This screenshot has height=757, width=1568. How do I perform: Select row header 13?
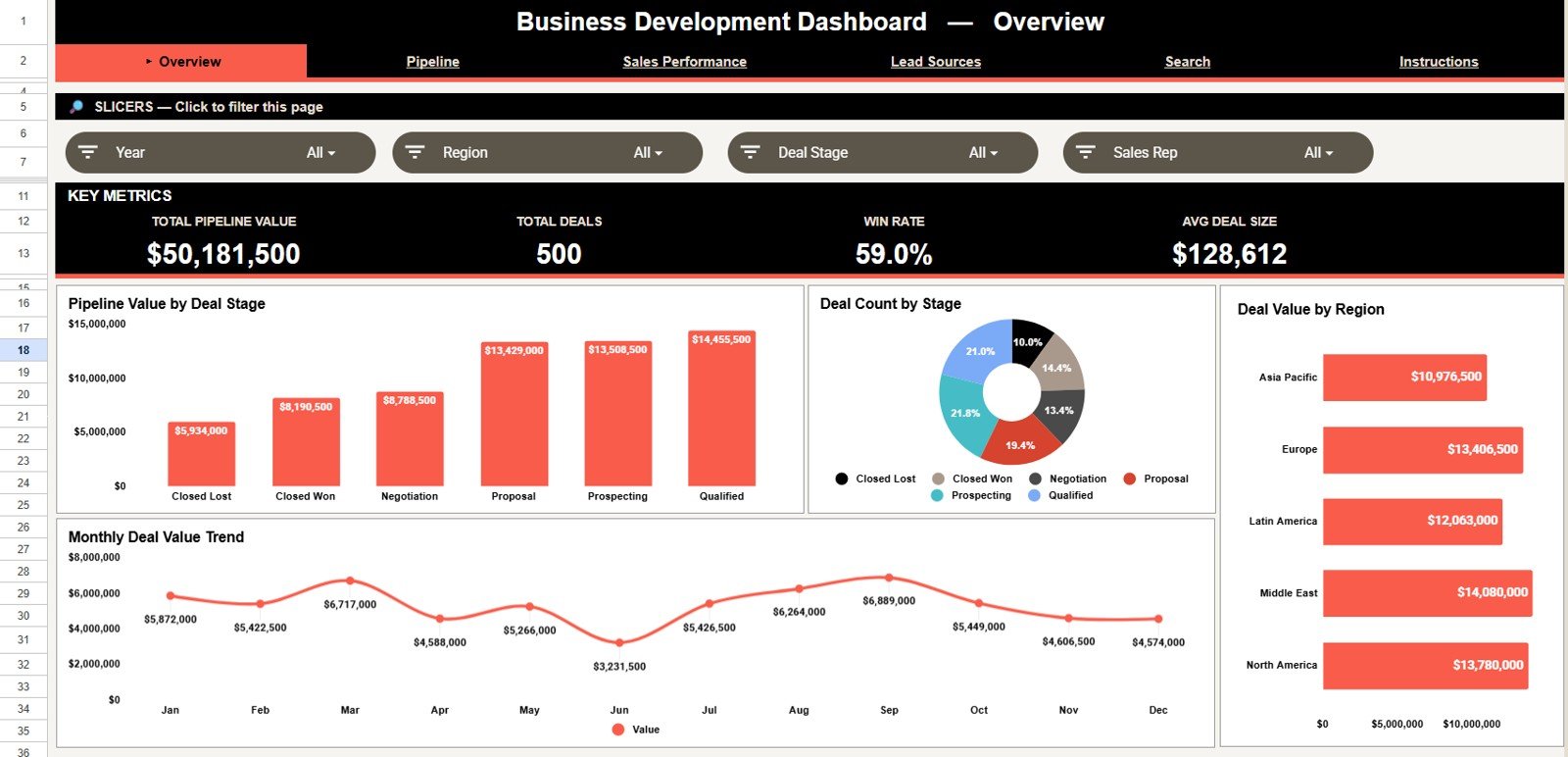click(24, 253)
